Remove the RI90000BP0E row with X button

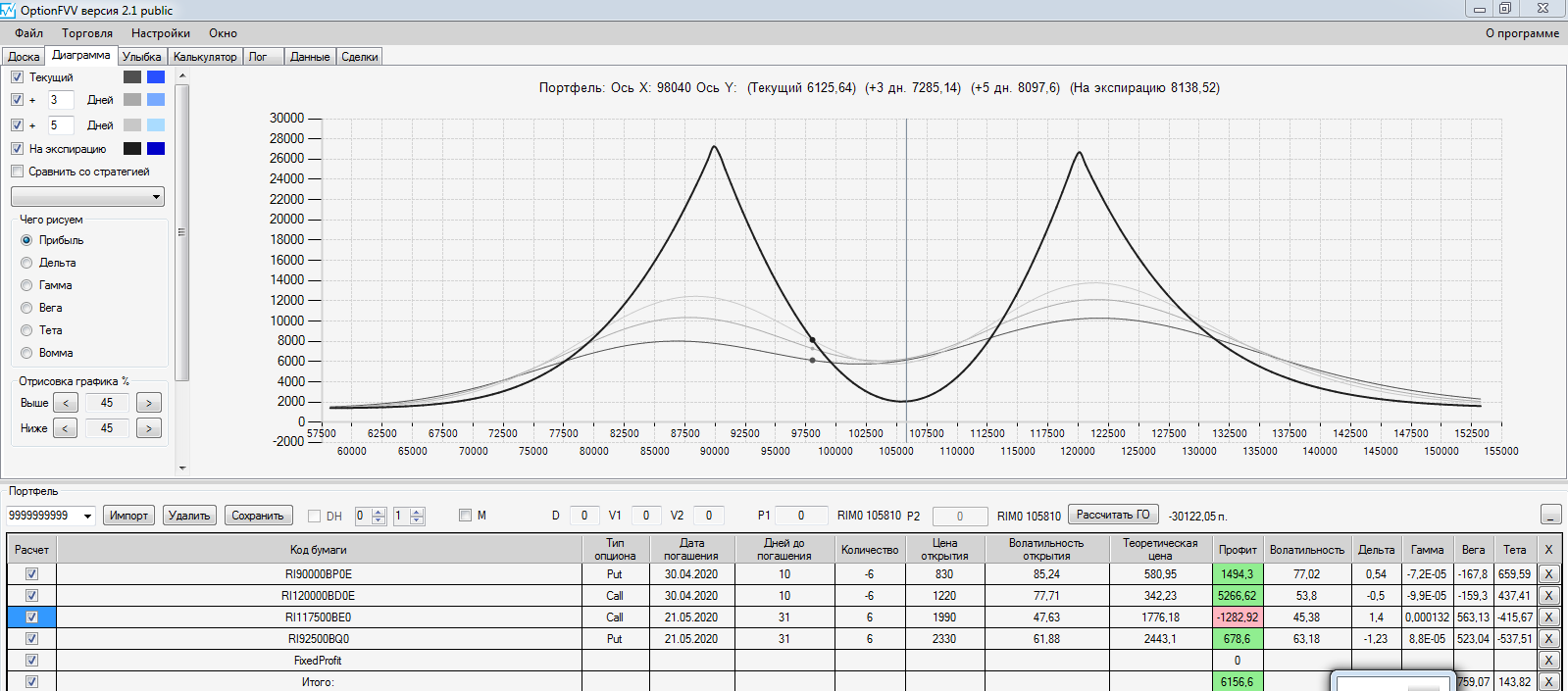tap(1548, 574)
